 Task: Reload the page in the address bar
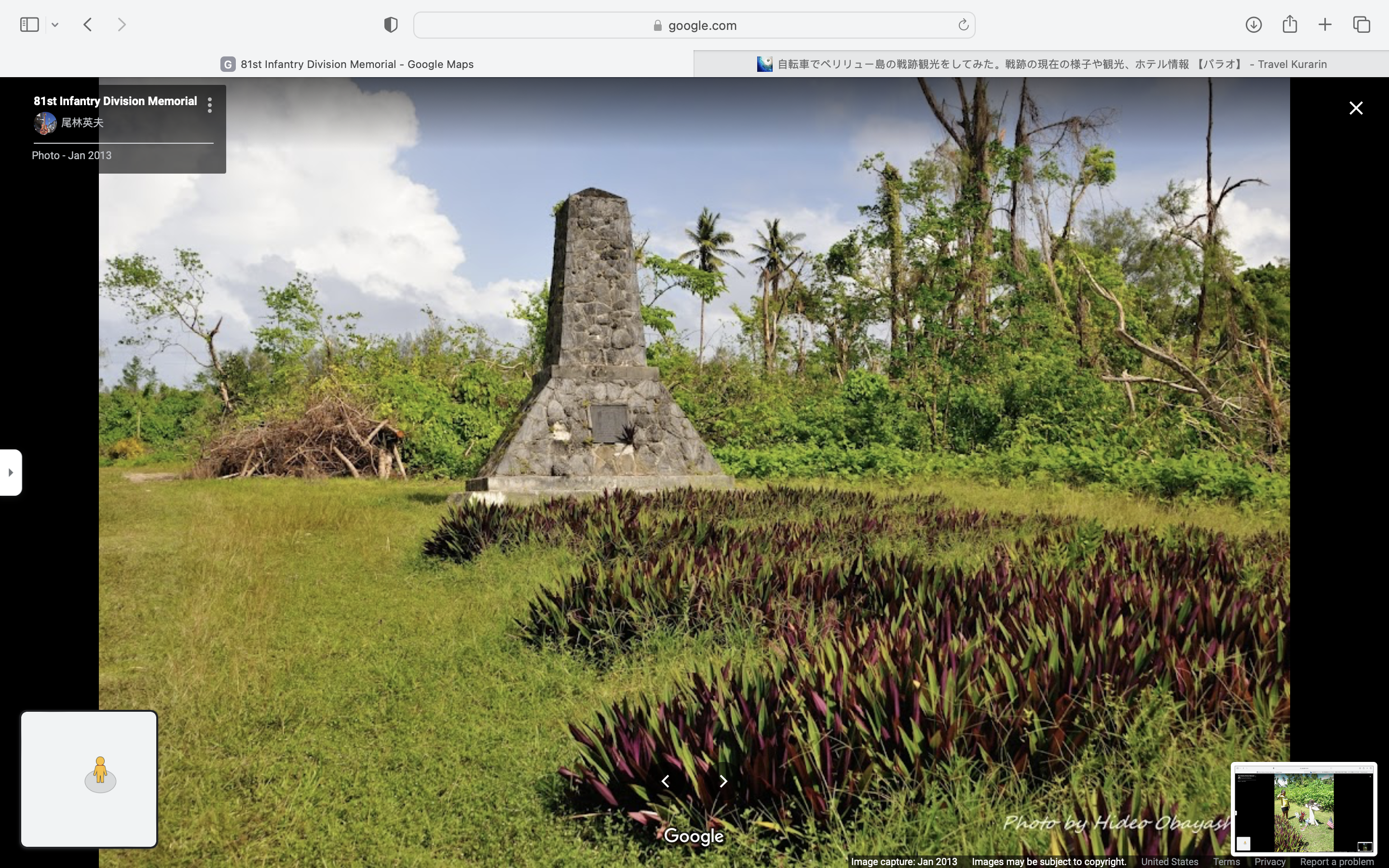pos(963,25)
